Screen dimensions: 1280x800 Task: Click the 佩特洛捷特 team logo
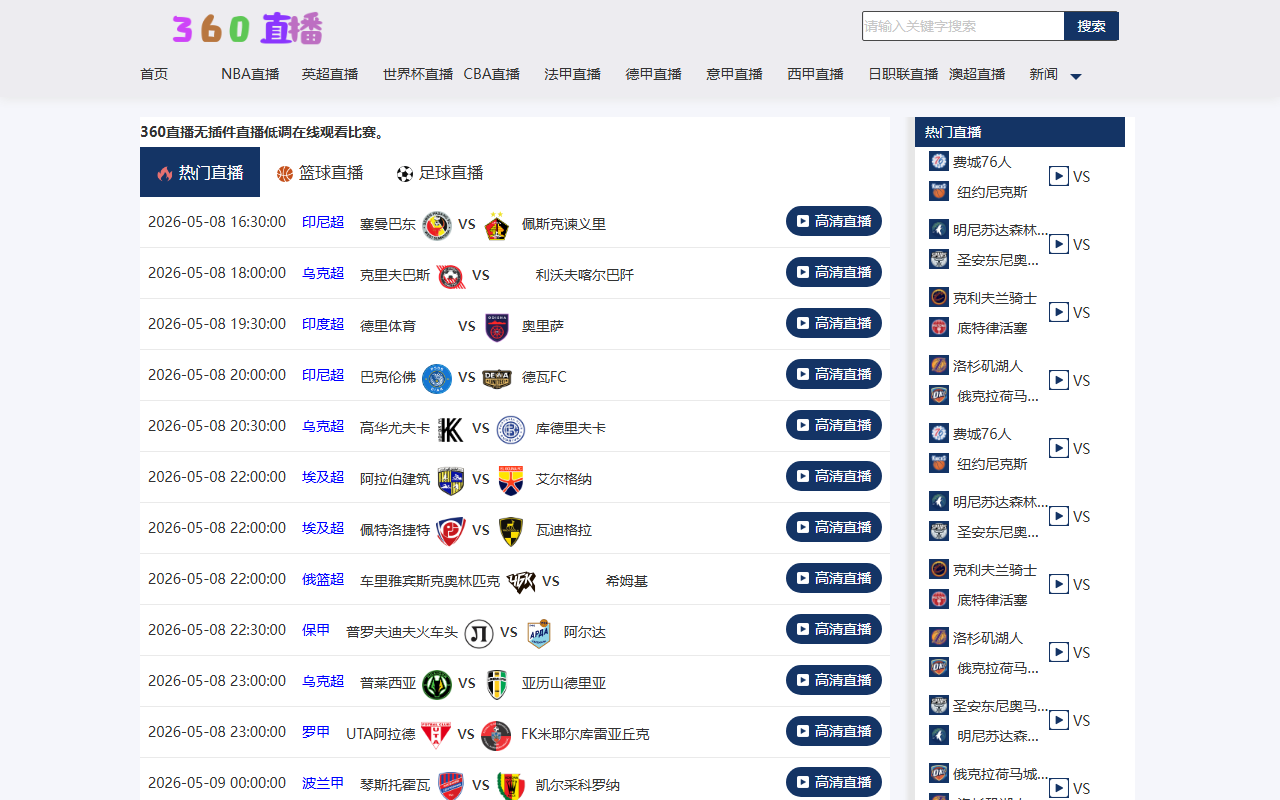point(451,532)
